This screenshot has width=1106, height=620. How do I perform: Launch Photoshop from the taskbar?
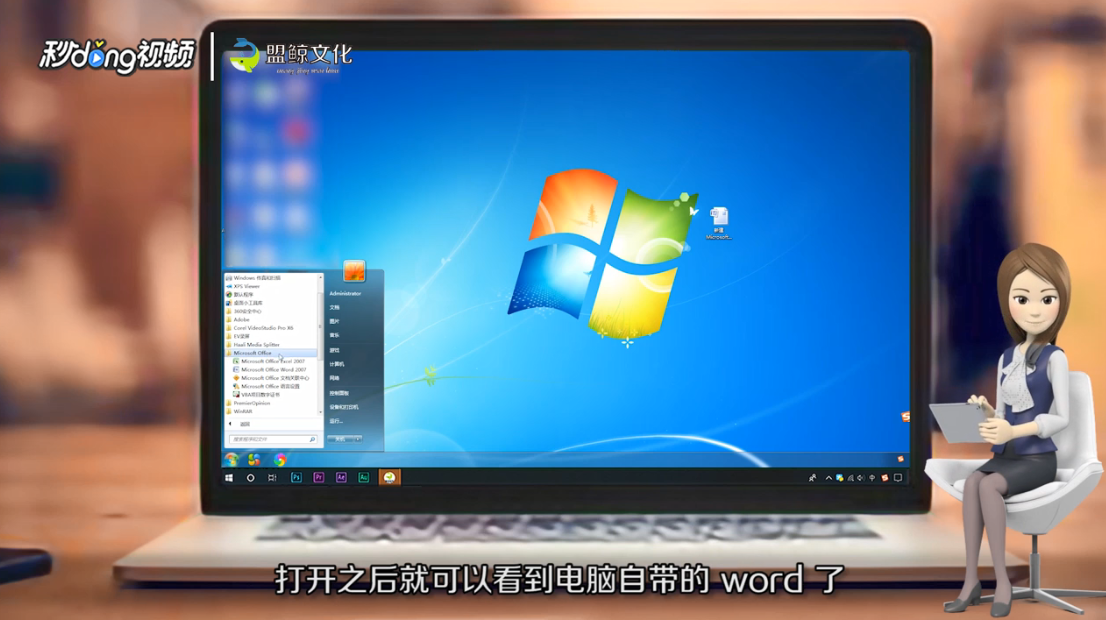point(296,478)
